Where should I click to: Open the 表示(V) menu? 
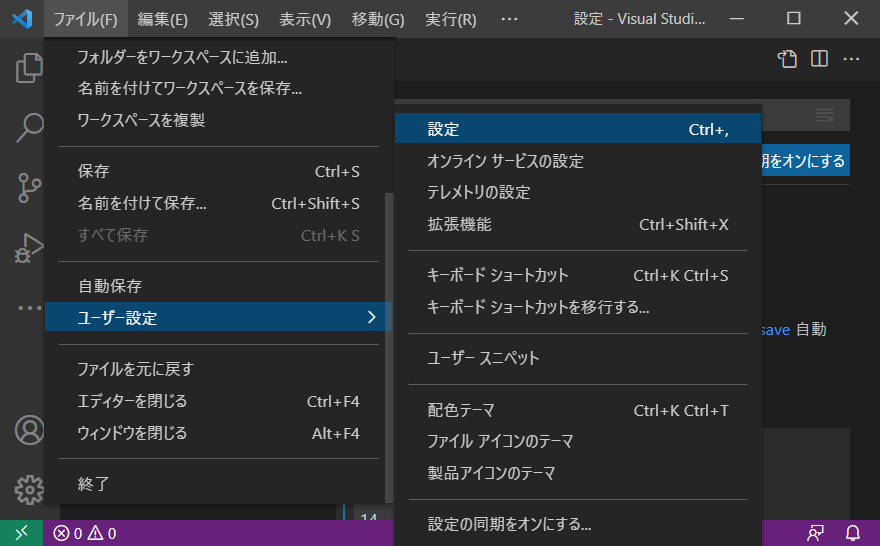pyautogui.click(x=305, y=19)
